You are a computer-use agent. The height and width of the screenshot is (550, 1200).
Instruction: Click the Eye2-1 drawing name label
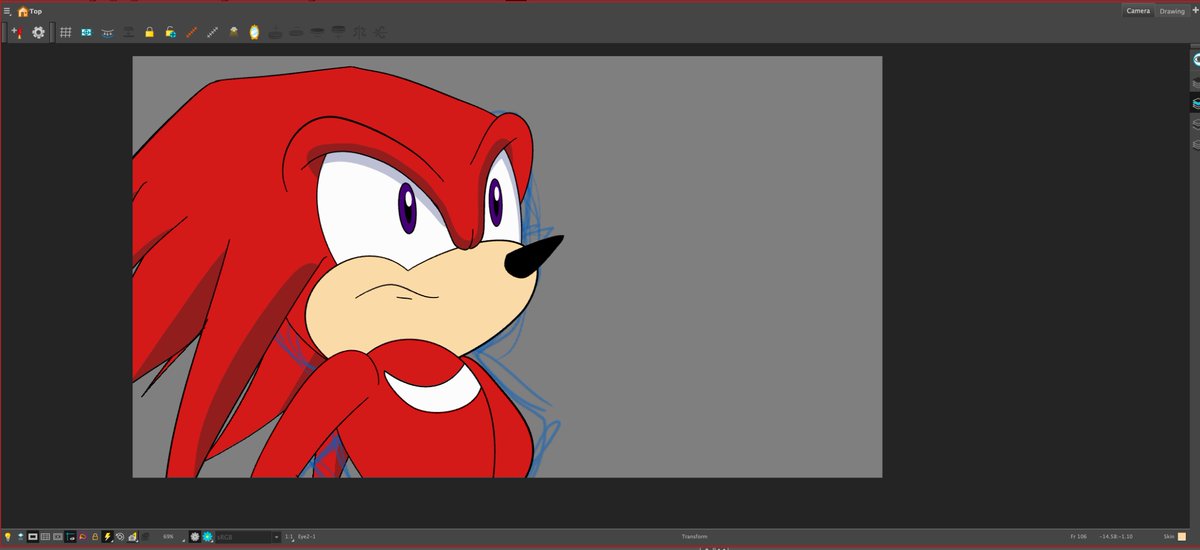pos(306,537)
